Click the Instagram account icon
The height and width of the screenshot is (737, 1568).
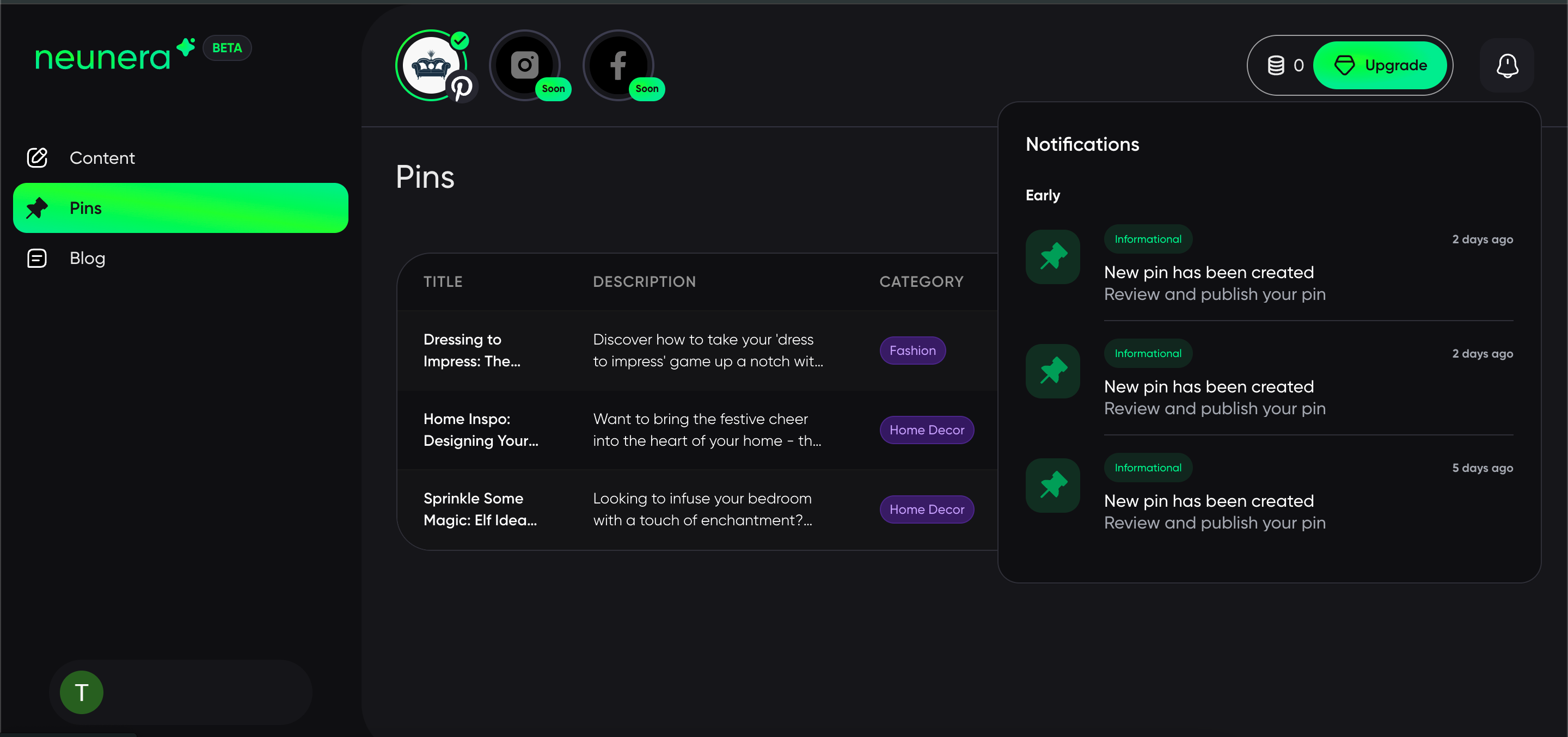point(524,65)
